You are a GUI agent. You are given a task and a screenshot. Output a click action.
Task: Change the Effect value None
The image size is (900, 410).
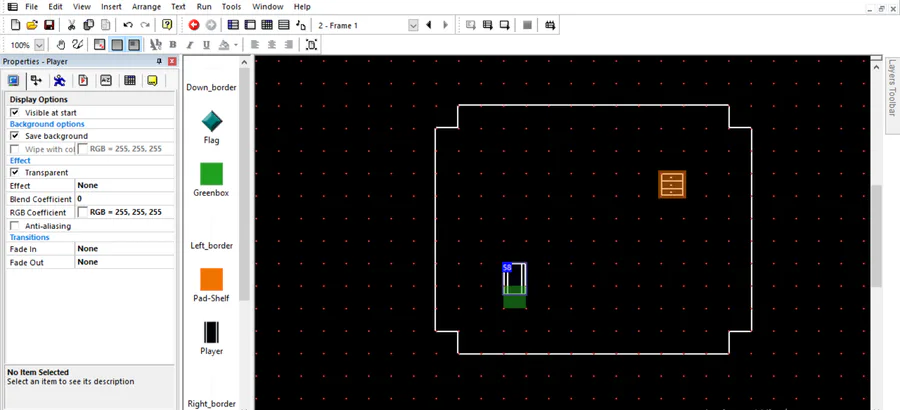pyautogui.click(x=125, y=185)
